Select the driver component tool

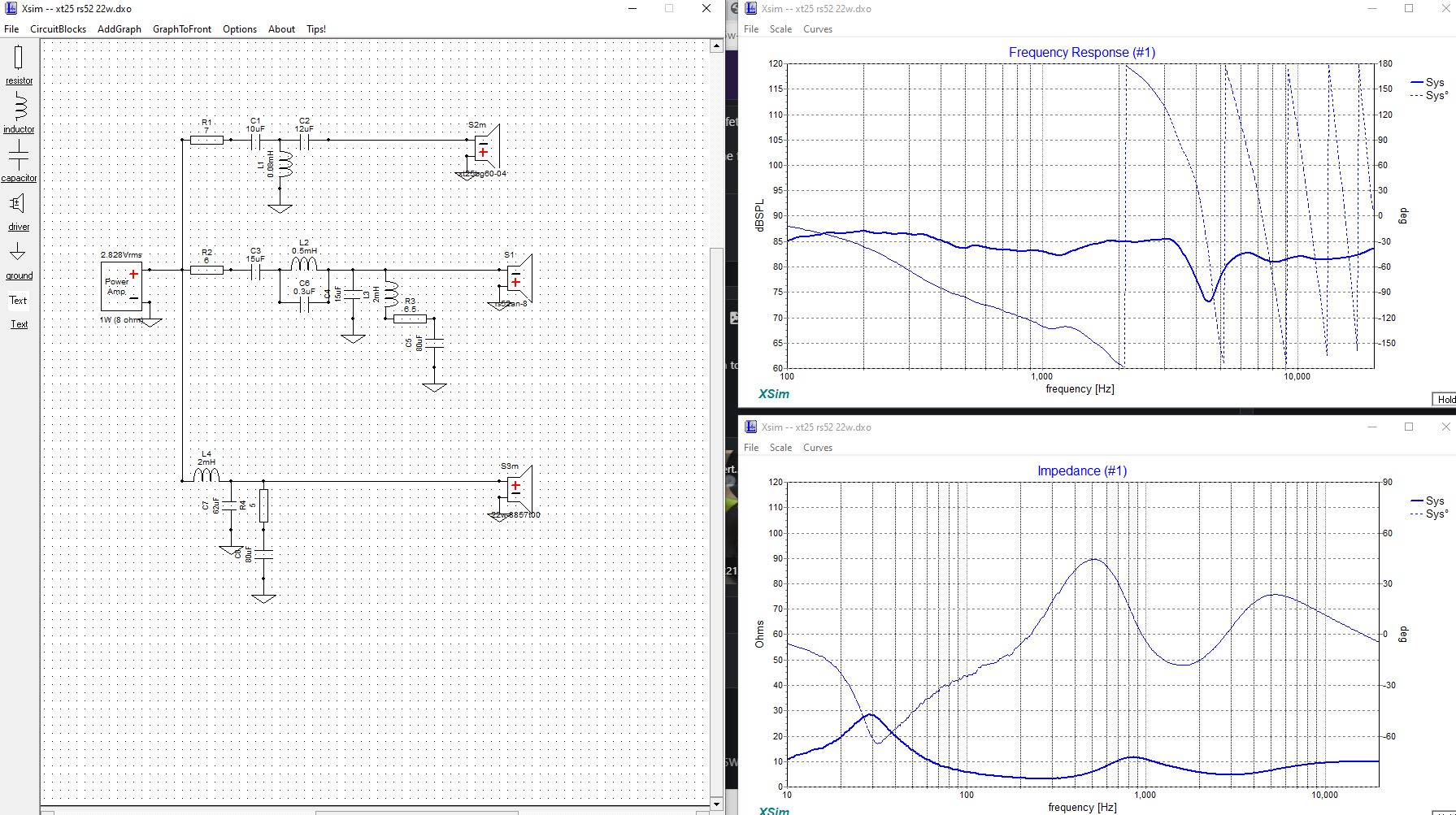[x=19, y=210]
